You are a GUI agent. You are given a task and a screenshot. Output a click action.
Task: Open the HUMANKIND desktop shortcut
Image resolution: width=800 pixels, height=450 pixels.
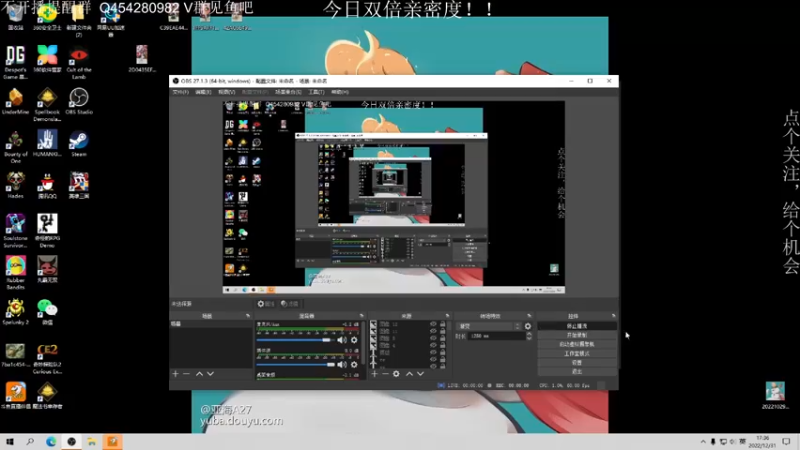click(47, 143)
